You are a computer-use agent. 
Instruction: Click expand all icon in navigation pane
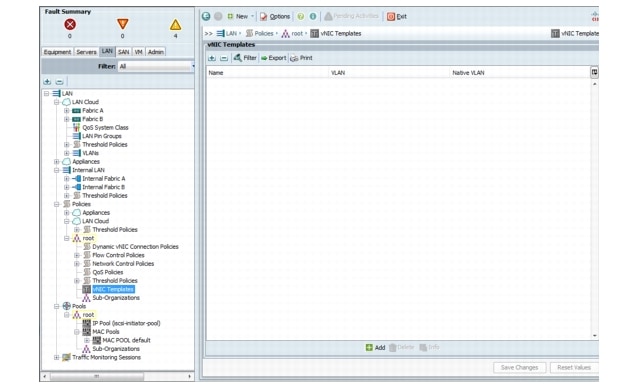47,81
